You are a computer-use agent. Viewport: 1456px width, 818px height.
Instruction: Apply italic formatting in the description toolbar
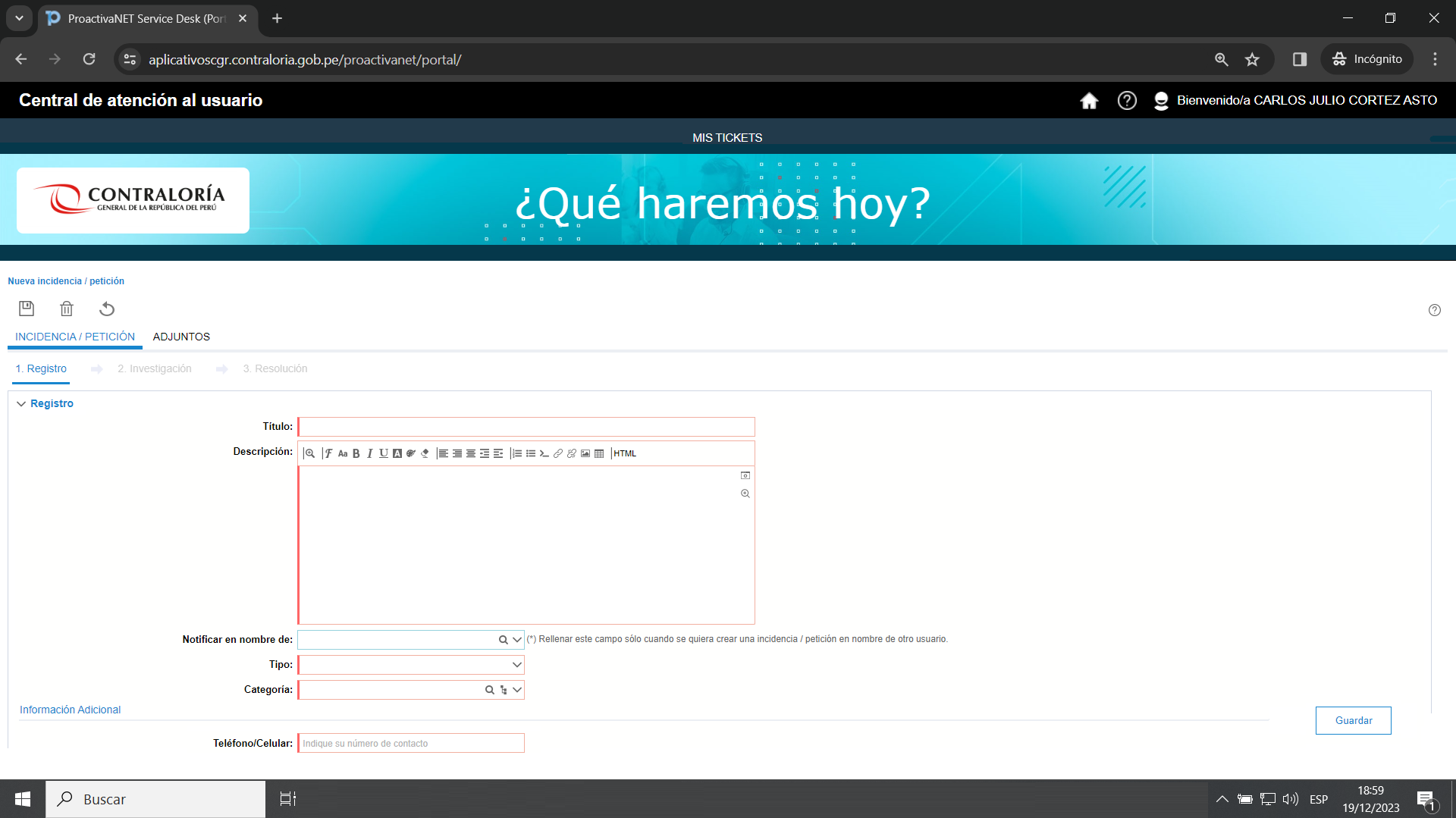(x=370, y=453)
